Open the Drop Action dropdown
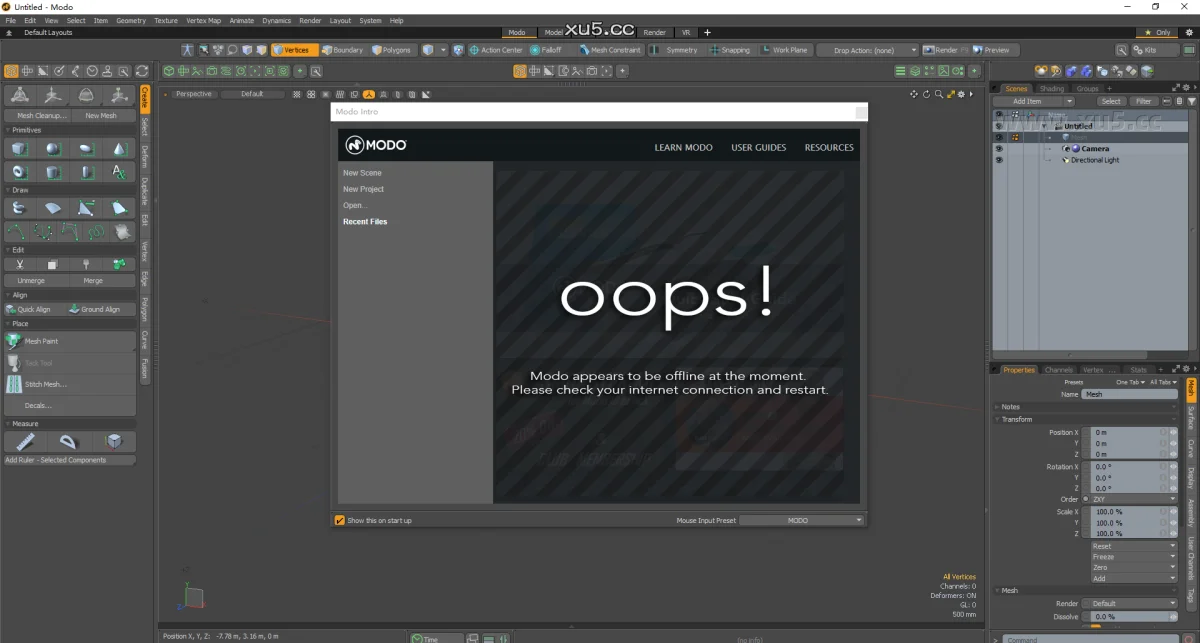The width and height of the screenshot is (1200, 643). (x=867, y=50)
